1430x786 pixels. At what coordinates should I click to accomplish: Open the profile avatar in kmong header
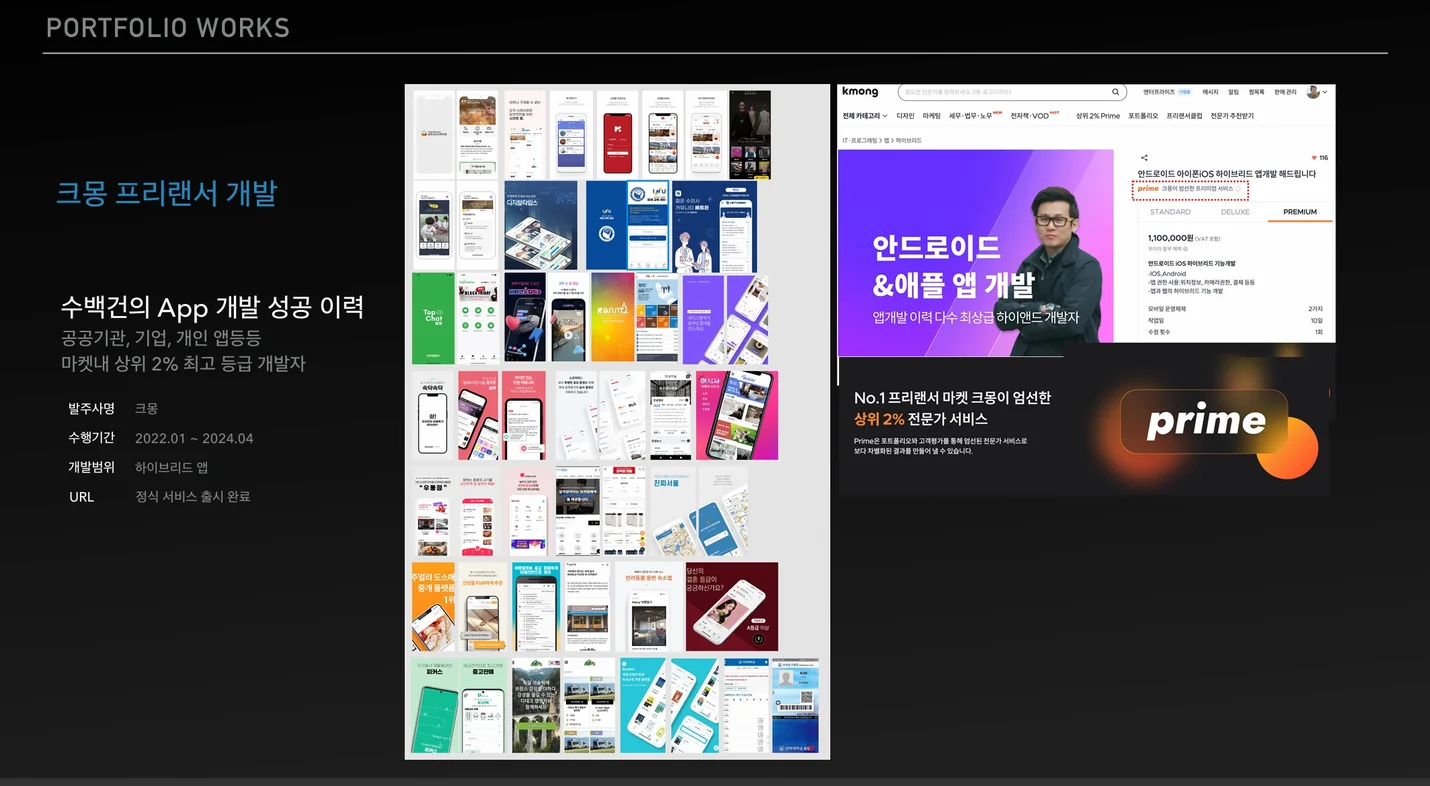point(1313,92)
